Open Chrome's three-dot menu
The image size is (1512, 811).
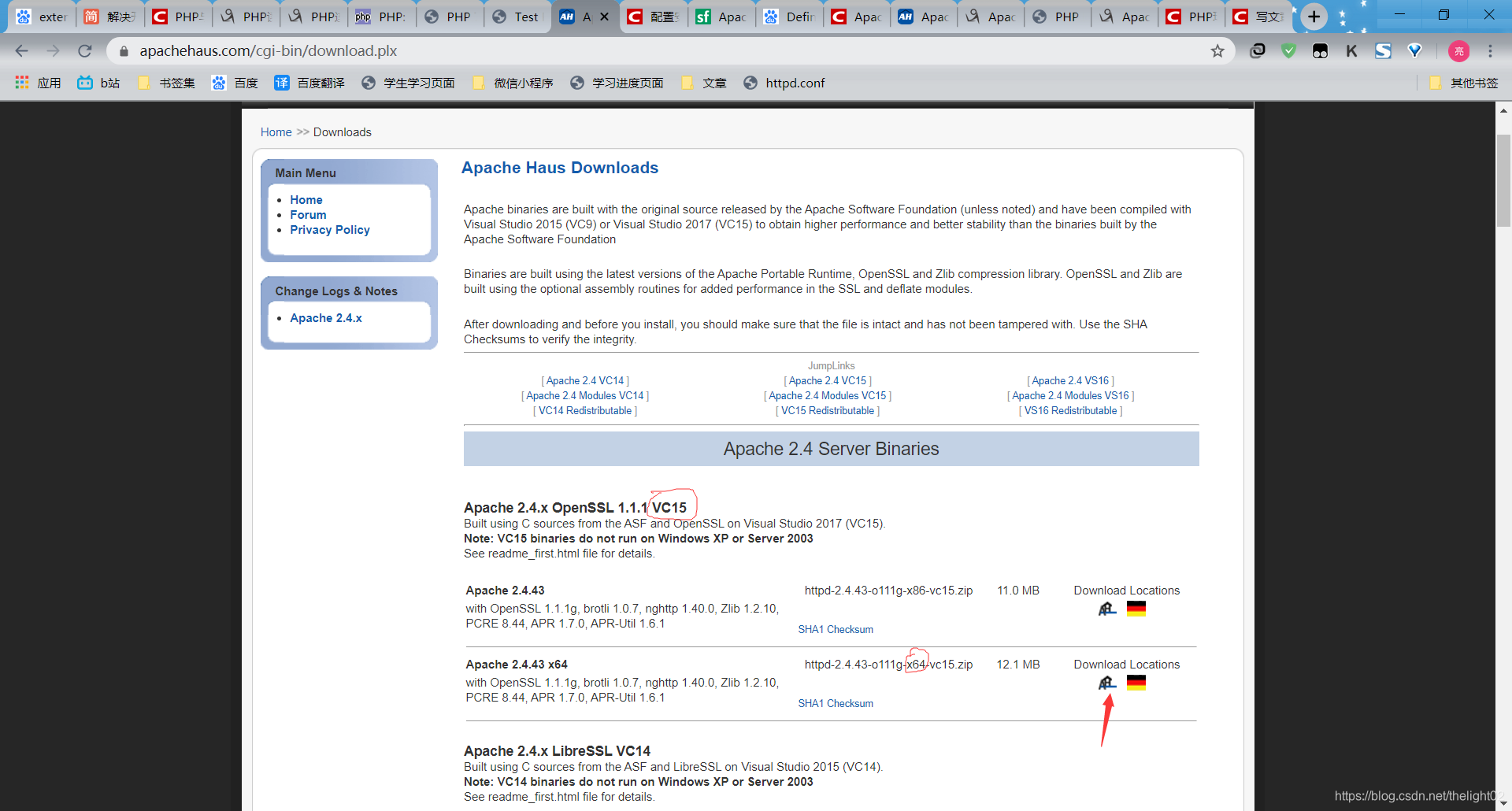pos(1490,51)
